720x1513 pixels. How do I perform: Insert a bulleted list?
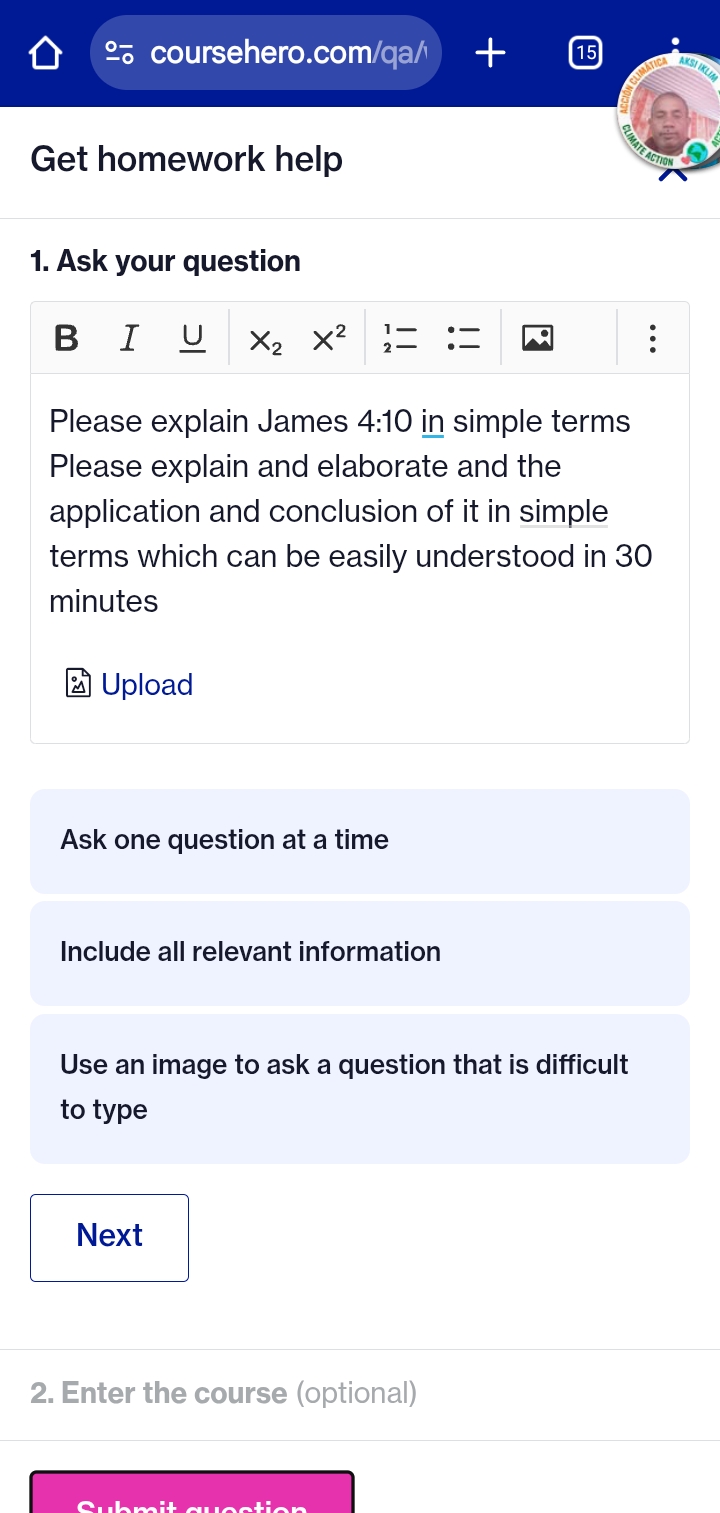point(463,338)
